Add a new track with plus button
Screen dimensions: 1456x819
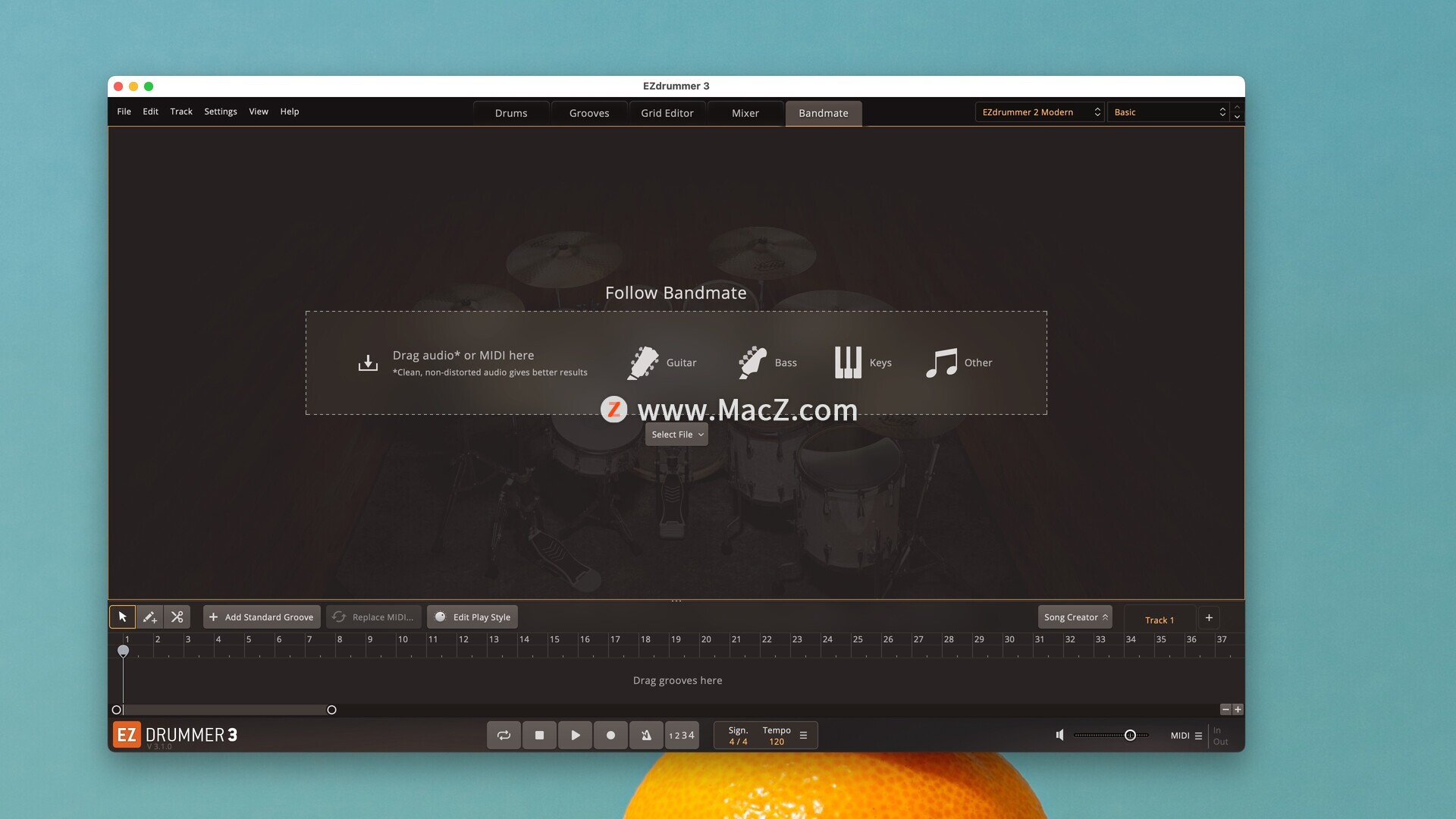[1209, 617]
